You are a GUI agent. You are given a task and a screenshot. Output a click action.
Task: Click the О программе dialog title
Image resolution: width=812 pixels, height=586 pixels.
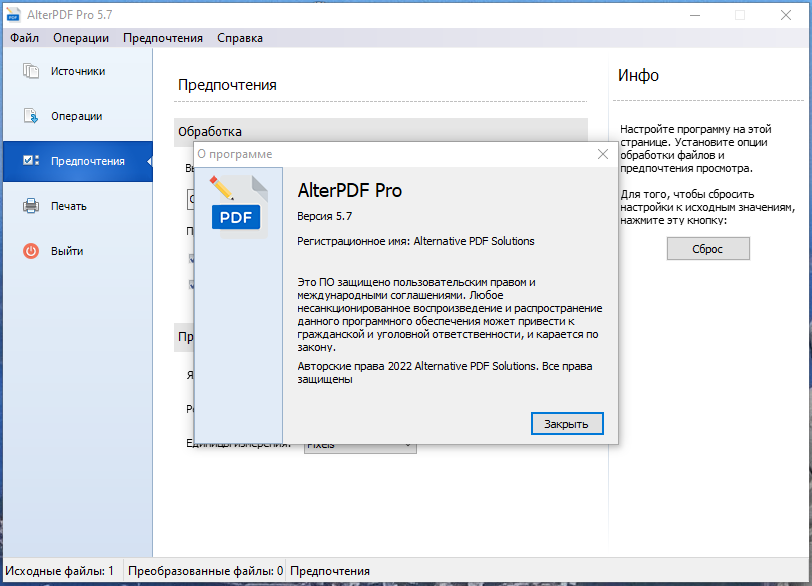pyautogui.click(x=235, y=154)
